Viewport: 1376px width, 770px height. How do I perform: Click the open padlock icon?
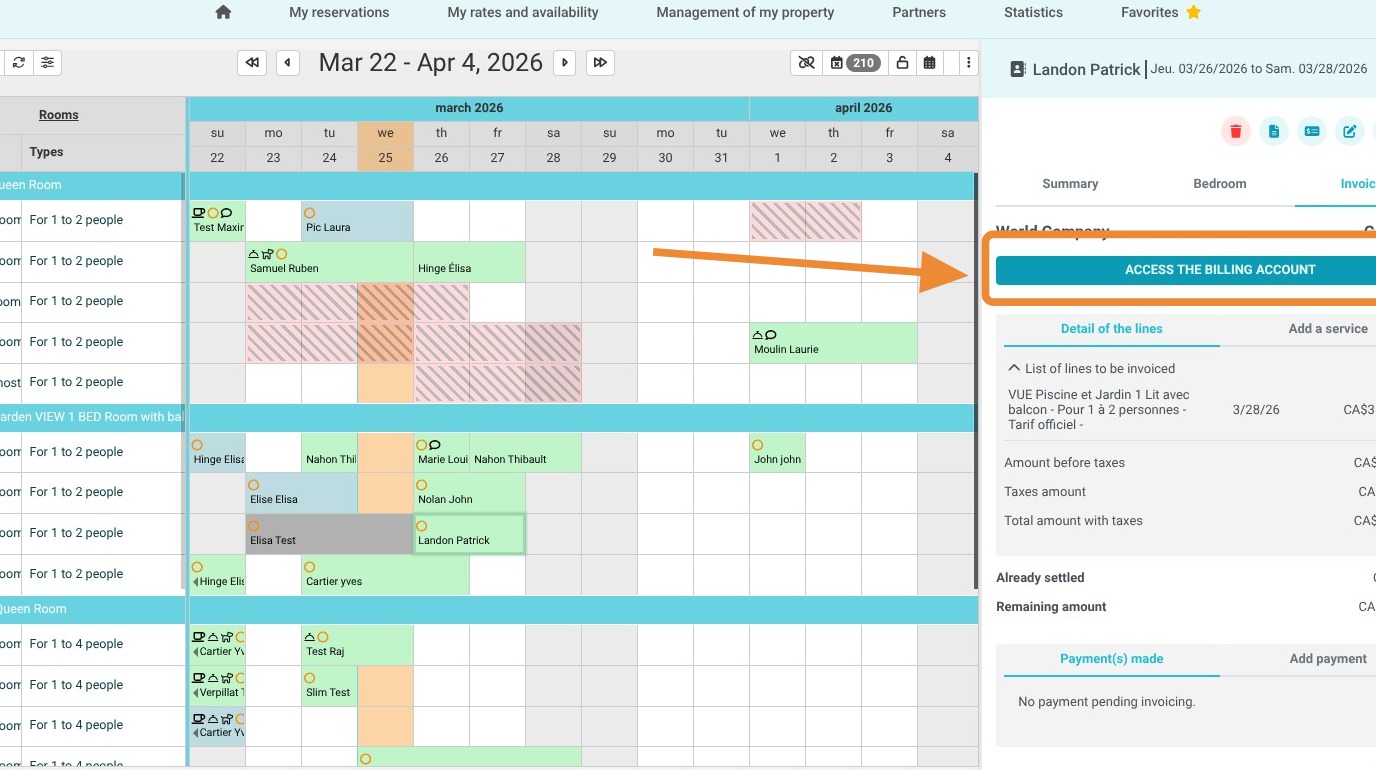tap(902, 63)
